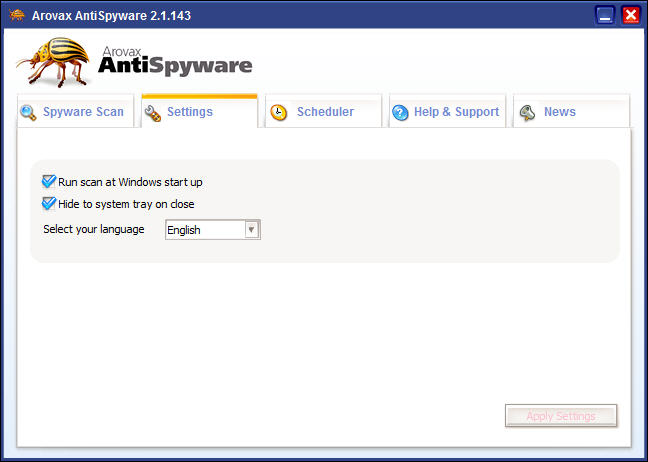Click the English language combo box field
Screen dimensions: 648x462
[x=213, y=230]
